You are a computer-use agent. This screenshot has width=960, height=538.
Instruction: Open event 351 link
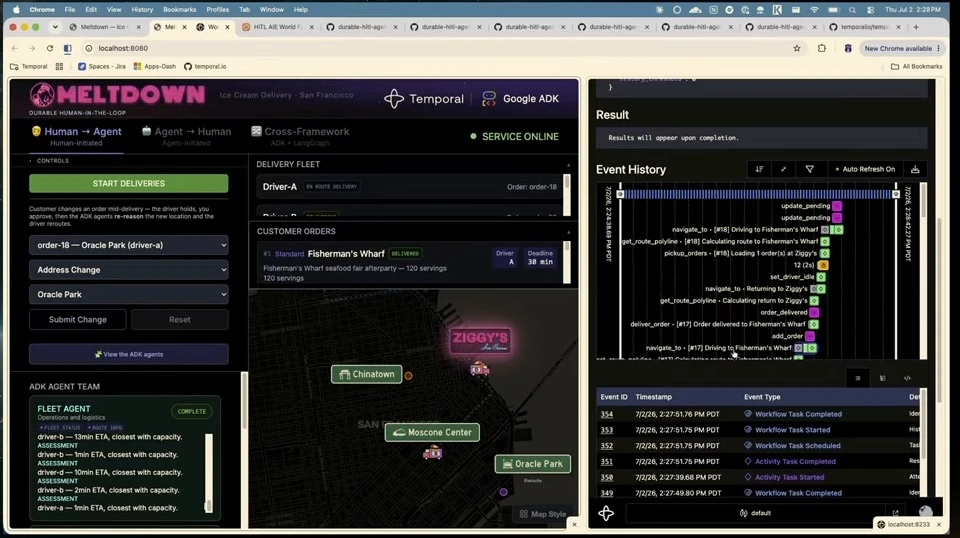[606, 461]
